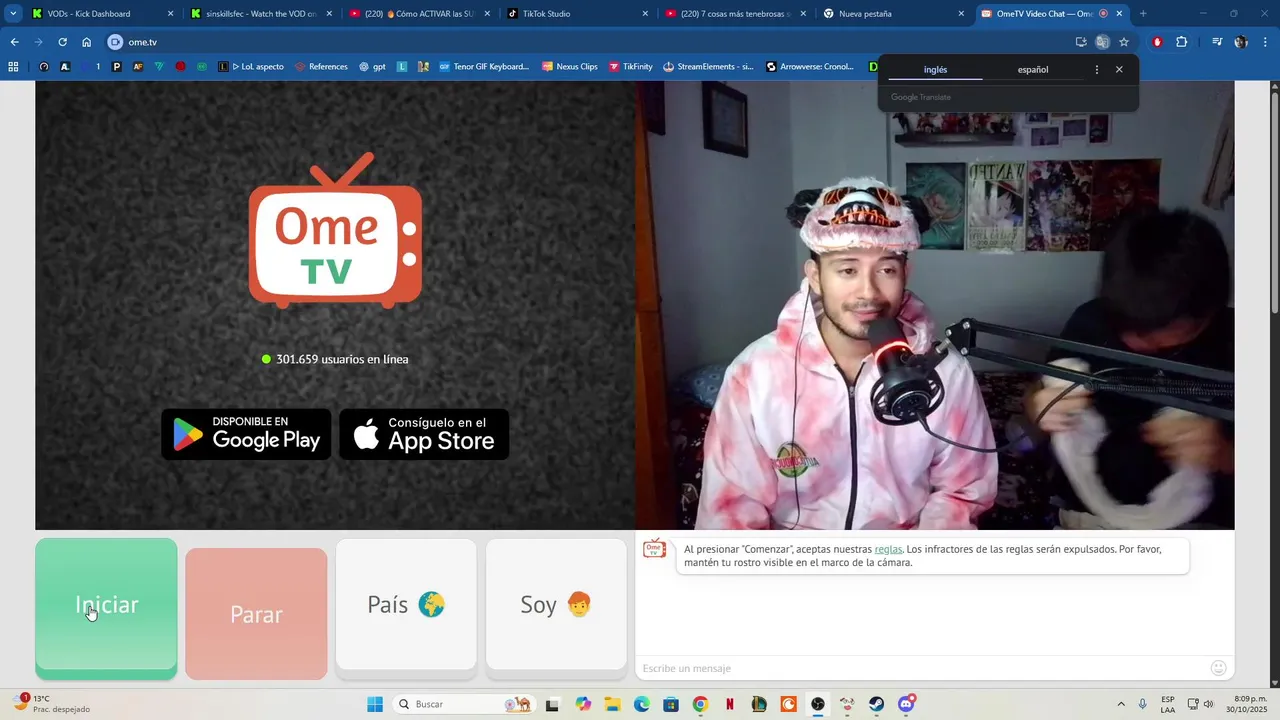This screenshot has width=1280, height=720.
Task: Open Netflix from taskbar
Action: (x=730, y=704)
